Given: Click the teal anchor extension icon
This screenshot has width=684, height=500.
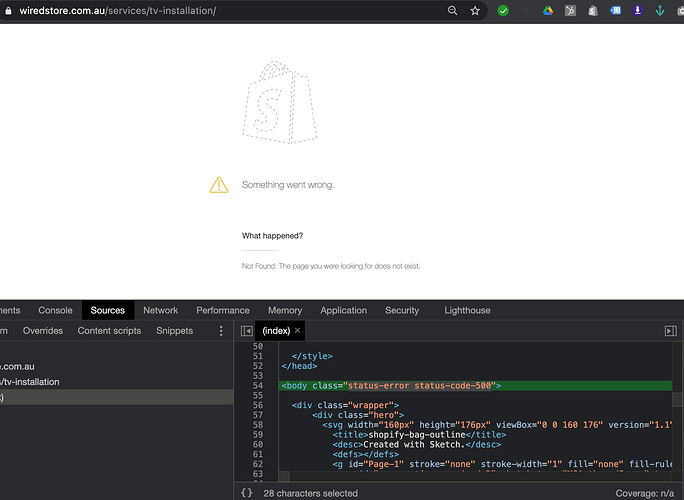Looking at the screenshot, I should coord(660,11).
